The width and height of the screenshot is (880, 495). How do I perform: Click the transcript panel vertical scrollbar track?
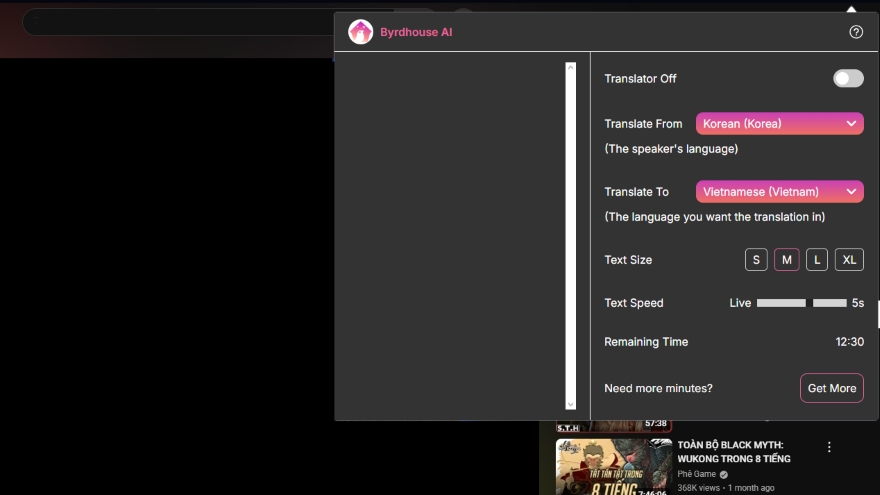coord(571,236)
